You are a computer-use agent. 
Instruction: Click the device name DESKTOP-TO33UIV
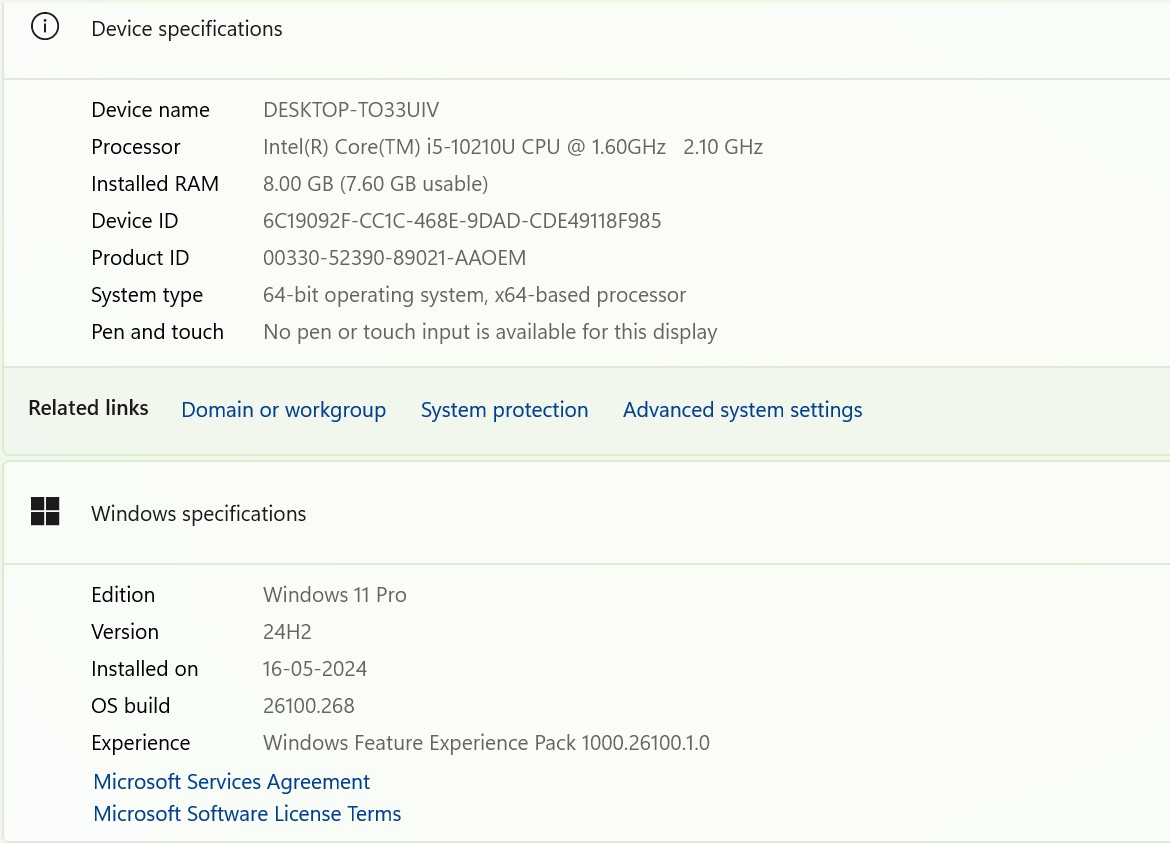pos(351,110)
